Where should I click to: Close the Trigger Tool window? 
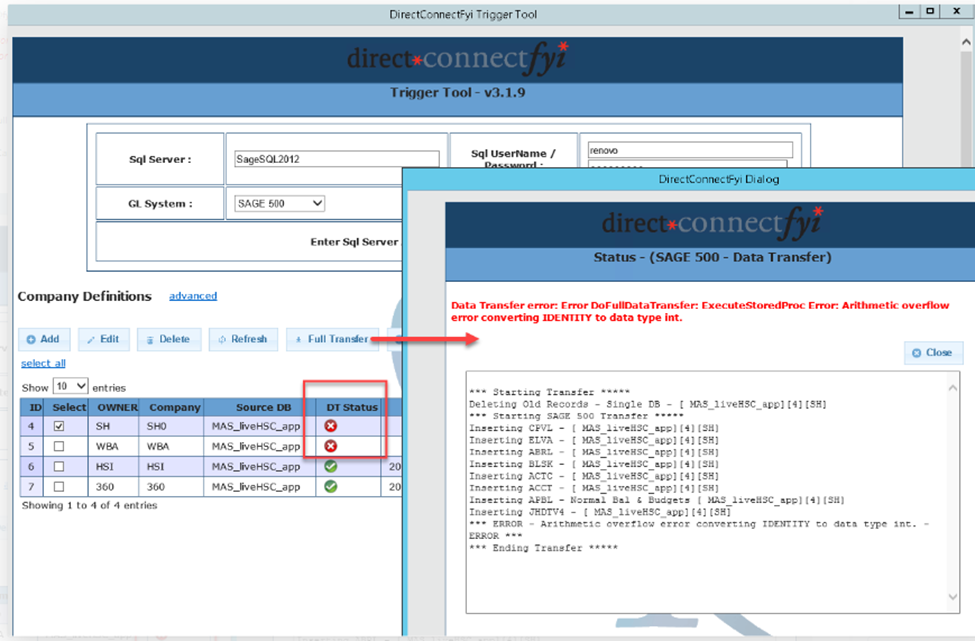[956, 12]
